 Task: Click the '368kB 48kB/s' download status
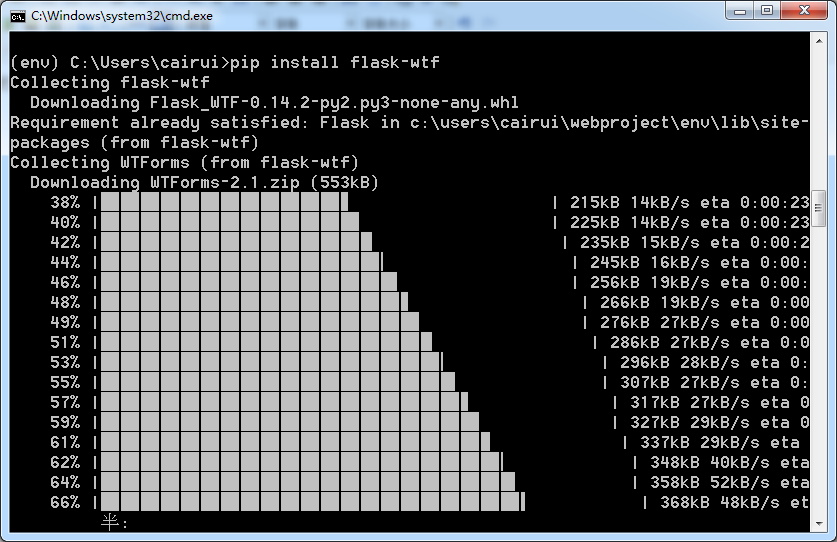click(720, 502)
